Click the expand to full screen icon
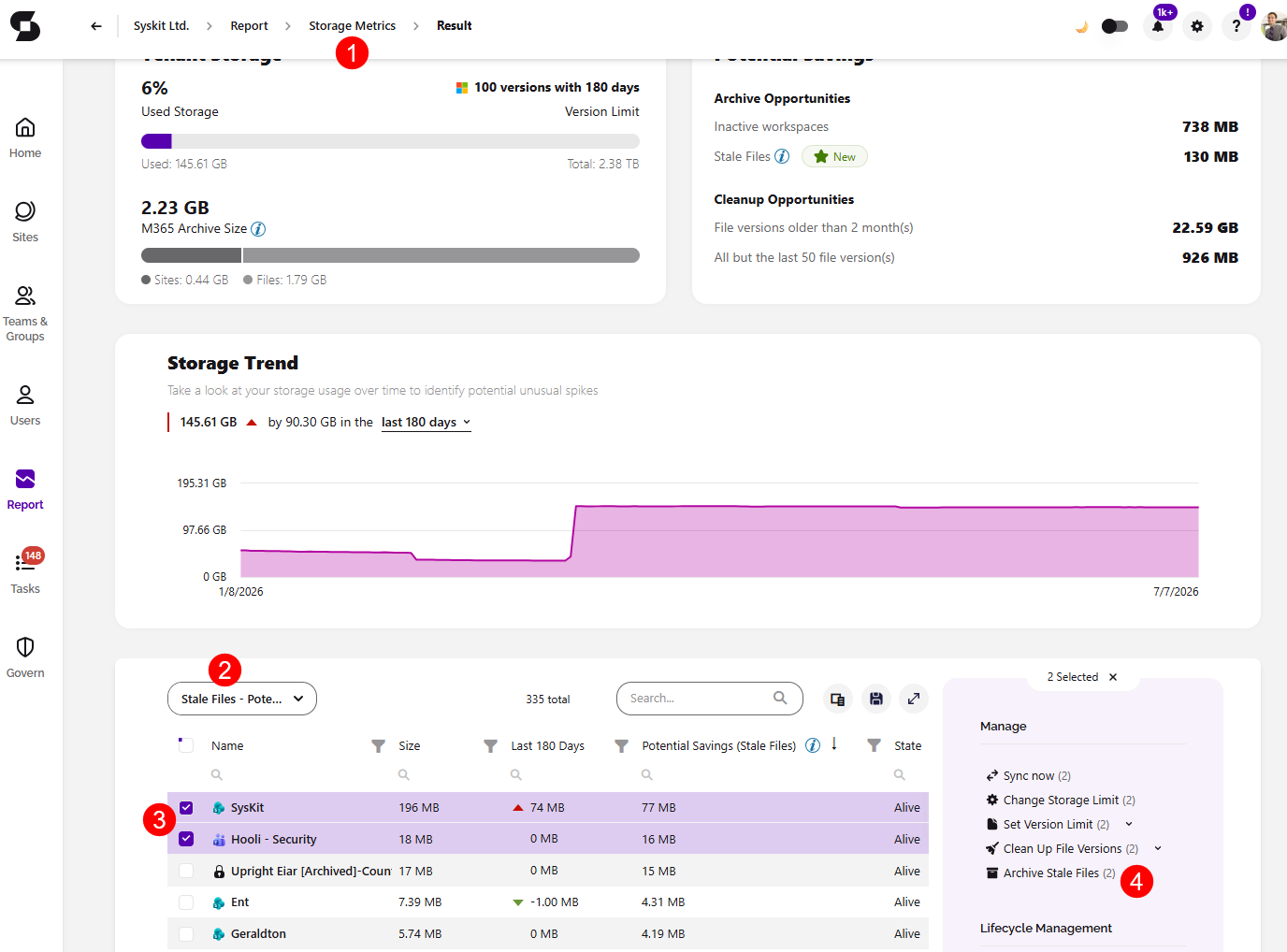The height and width of the screenshot is (952, 1287). click(914, 699)
